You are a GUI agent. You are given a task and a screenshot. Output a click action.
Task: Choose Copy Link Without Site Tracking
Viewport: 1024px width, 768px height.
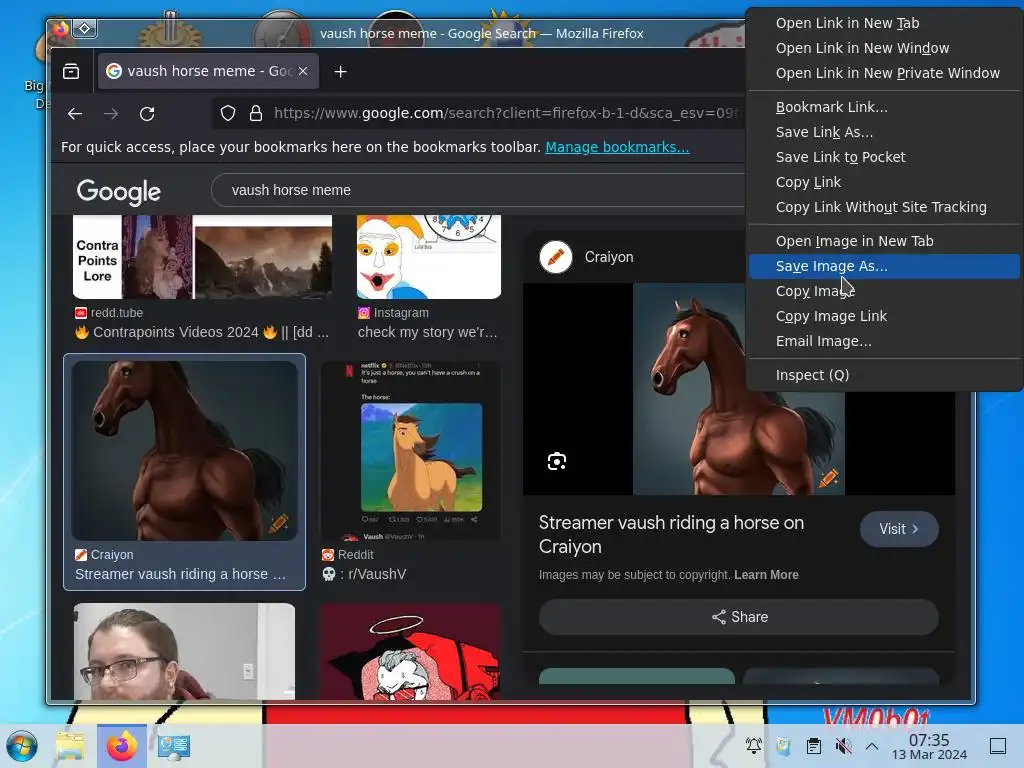(x=884, y=207)
